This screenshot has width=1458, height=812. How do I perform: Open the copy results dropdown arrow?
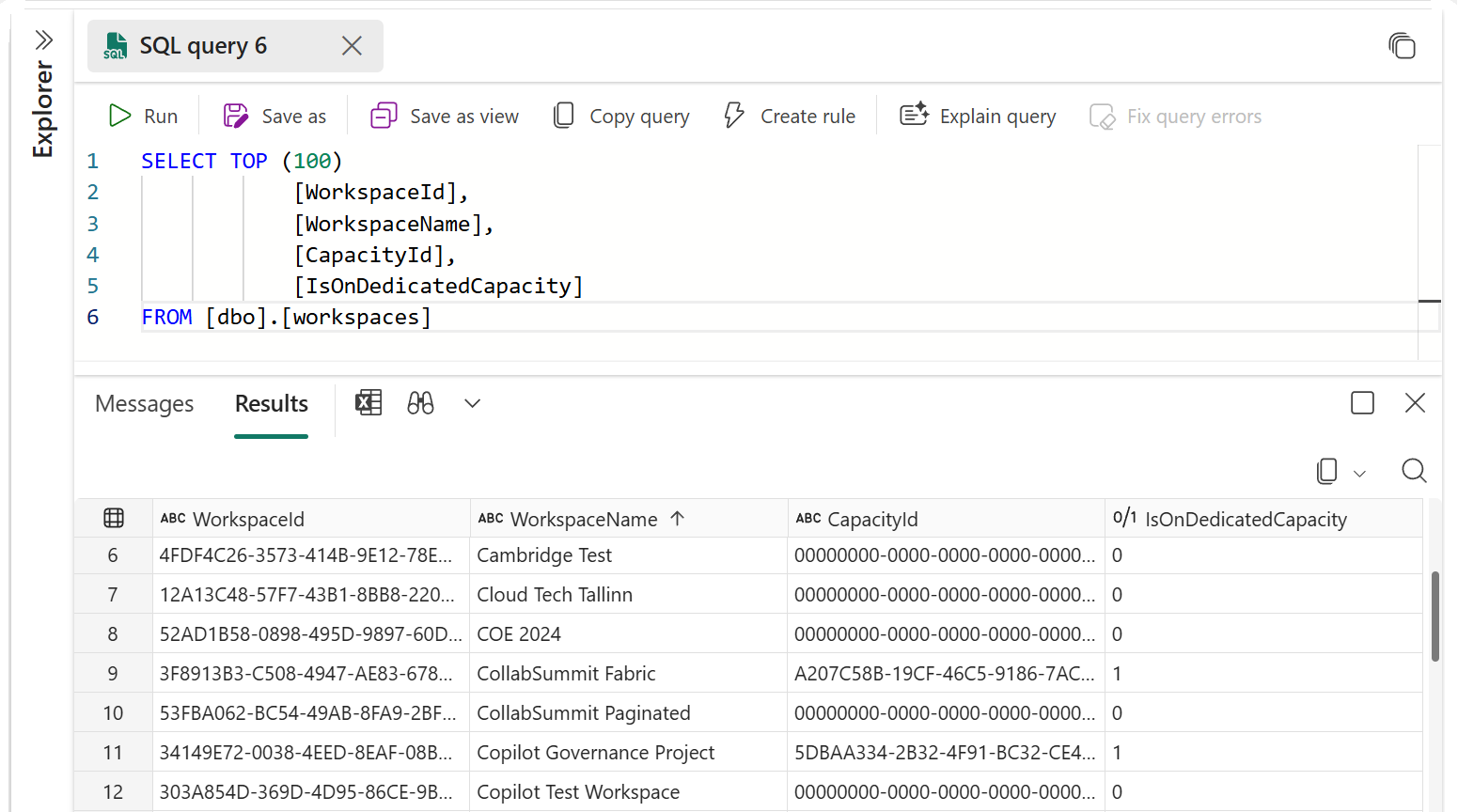[1359, 474]
